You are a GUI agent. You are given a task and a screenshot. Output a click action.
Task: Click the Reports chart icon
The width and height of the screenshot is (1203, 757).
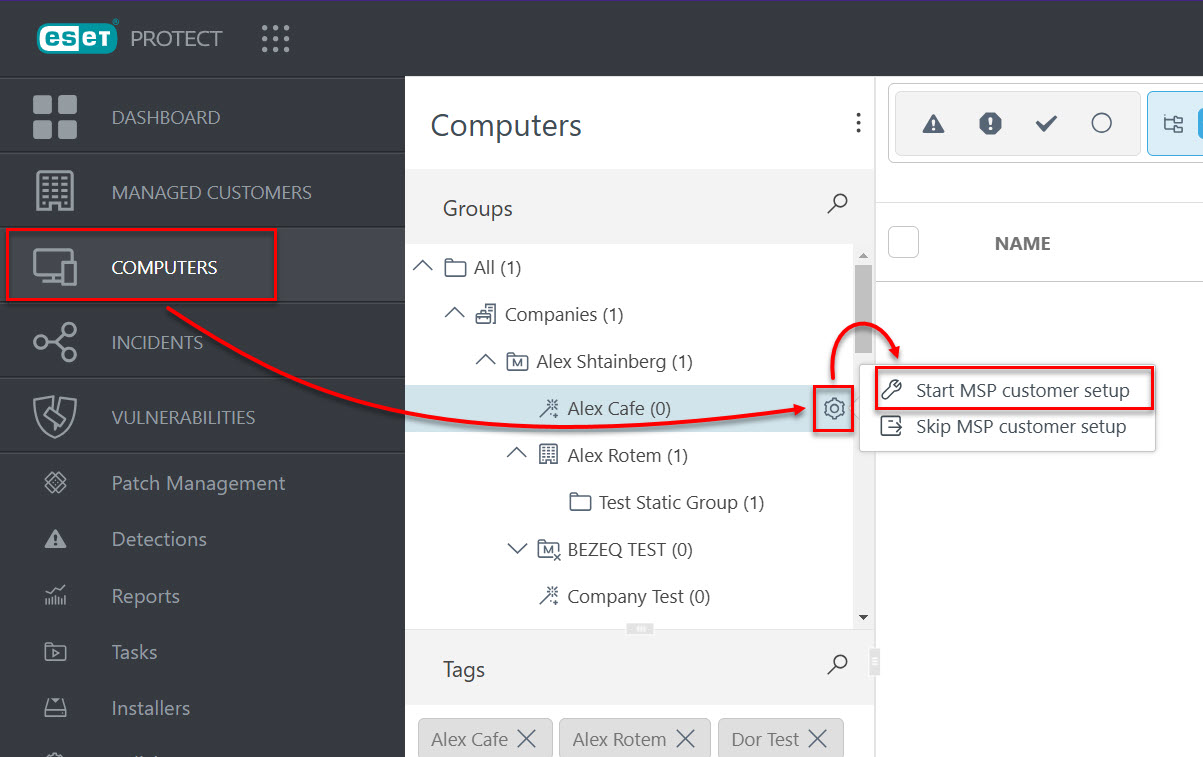[55, 596]
